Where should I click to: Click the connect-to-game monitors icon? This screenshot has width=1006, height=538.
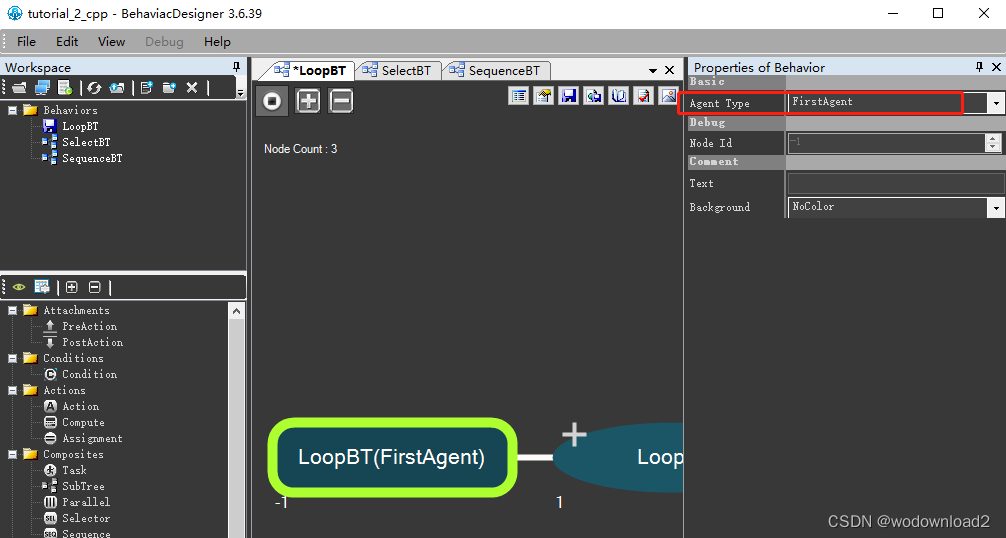(x=42, y=88)
